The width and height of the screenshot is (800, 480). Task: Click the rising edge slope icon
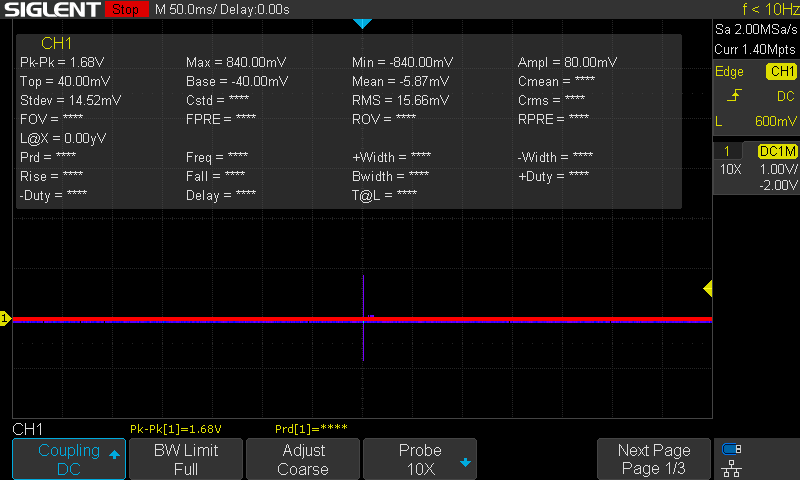[x=734, y=95]
